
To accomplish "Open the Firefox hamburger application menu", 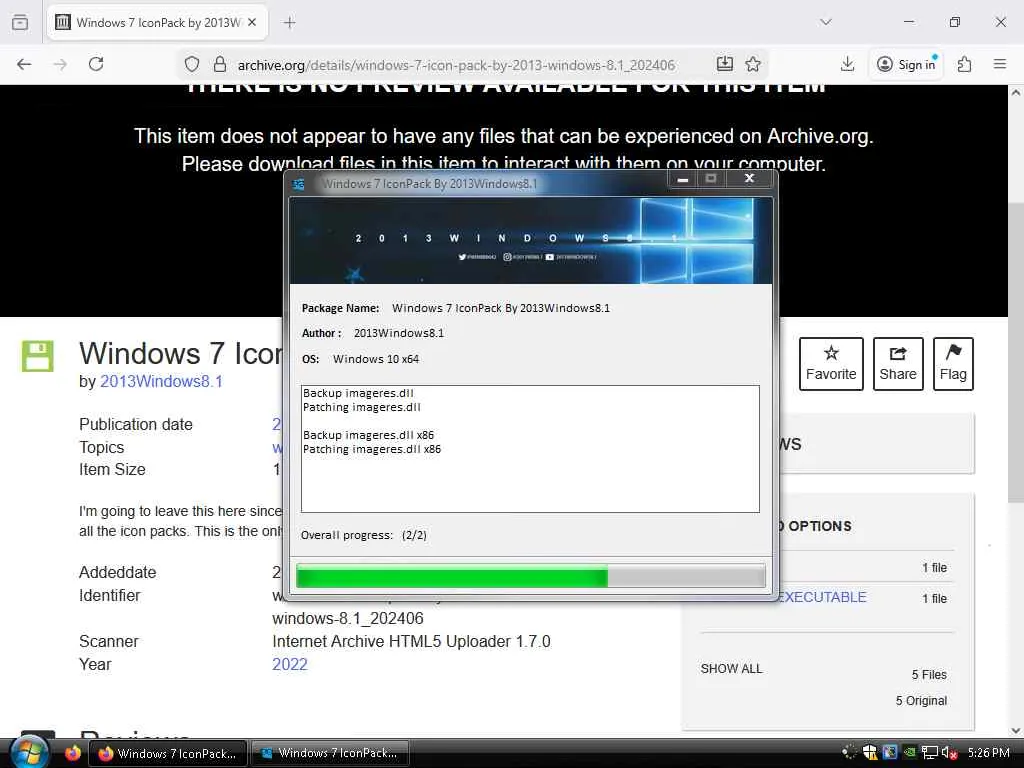I will click(1000, 64).
